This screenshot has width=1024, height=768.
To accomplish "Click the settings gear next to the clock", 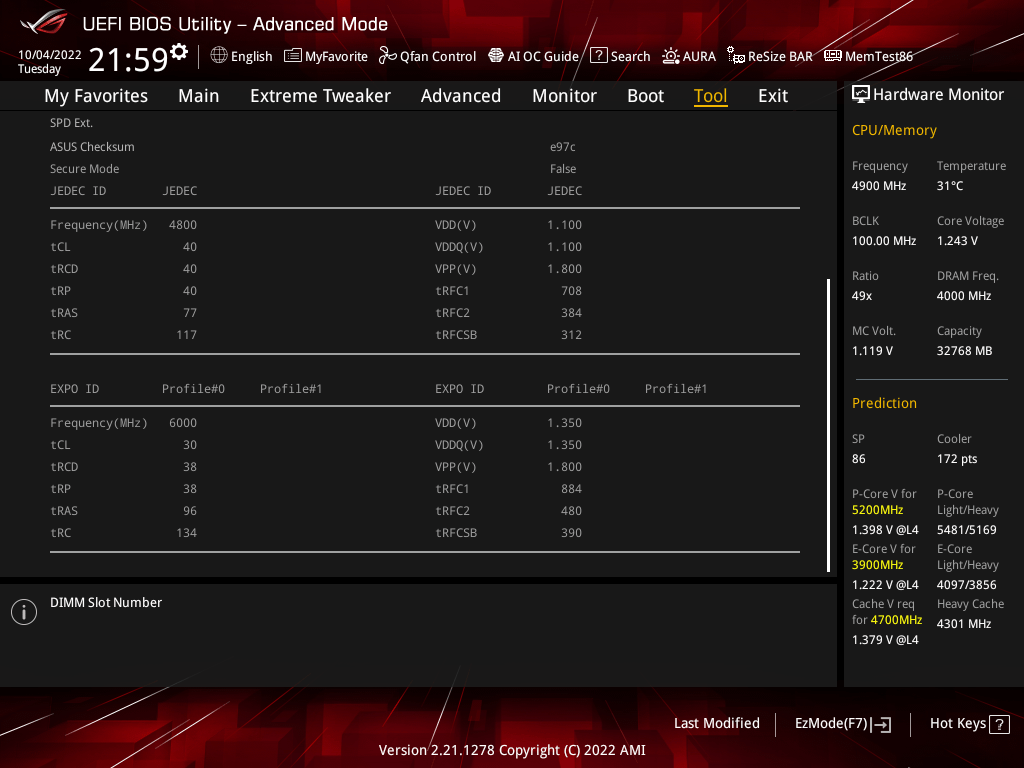I will [x=179, y=52].
